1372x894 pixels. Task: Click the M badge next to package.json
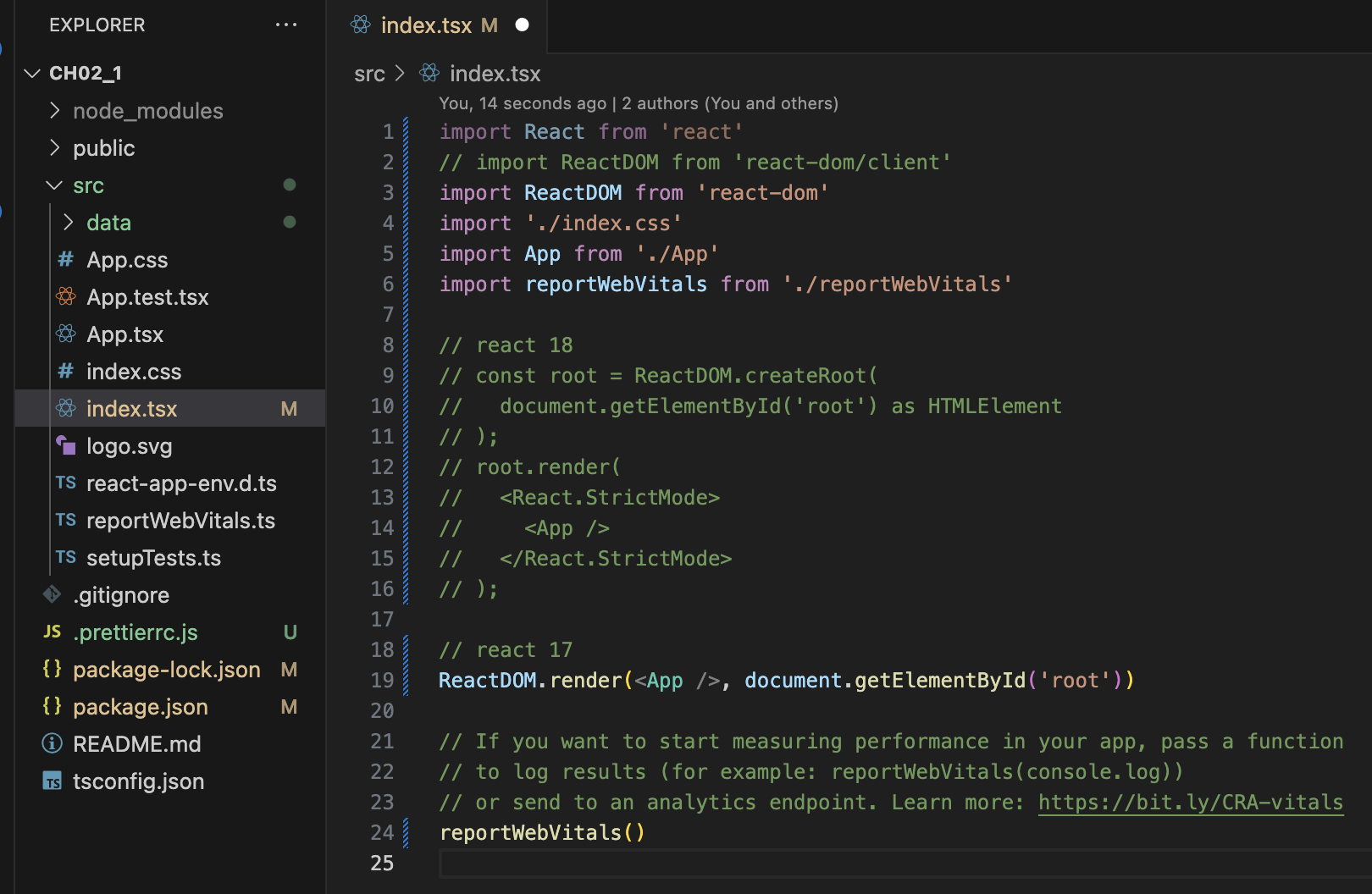289,707
